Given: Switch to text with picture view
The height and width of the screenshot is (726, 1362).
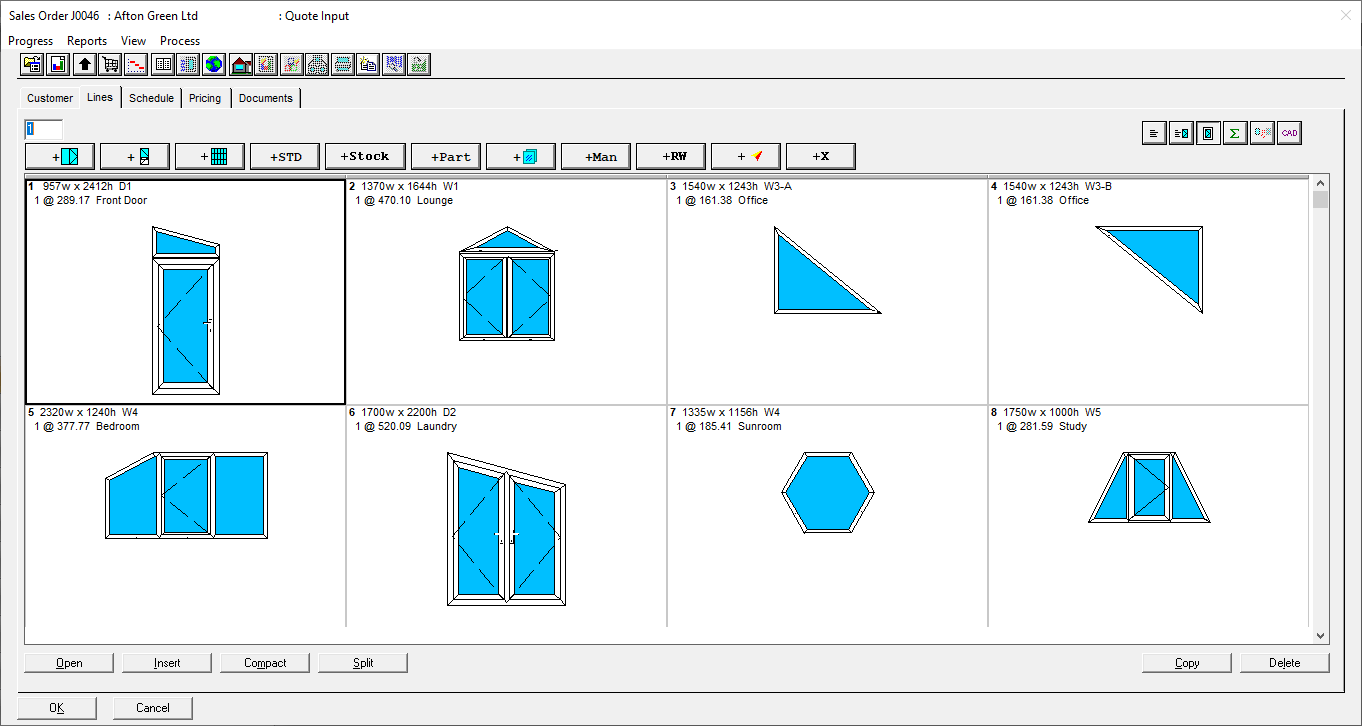Looking at the screenshot, I should tap(1181, 133).
